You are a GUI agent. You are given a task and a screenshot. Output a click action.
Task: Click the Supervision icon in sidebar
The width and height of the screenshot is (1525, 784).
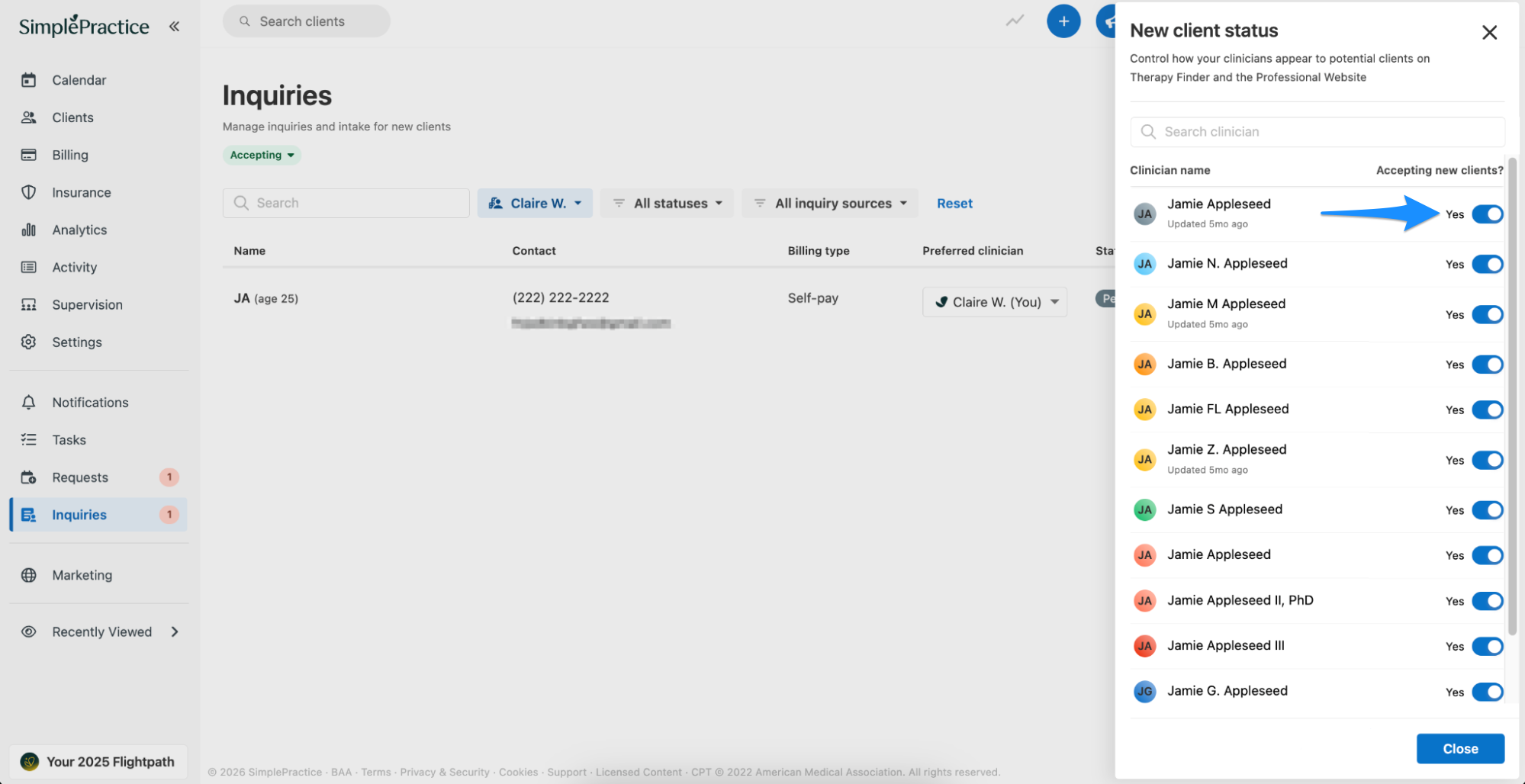click(x=29, y=304)
